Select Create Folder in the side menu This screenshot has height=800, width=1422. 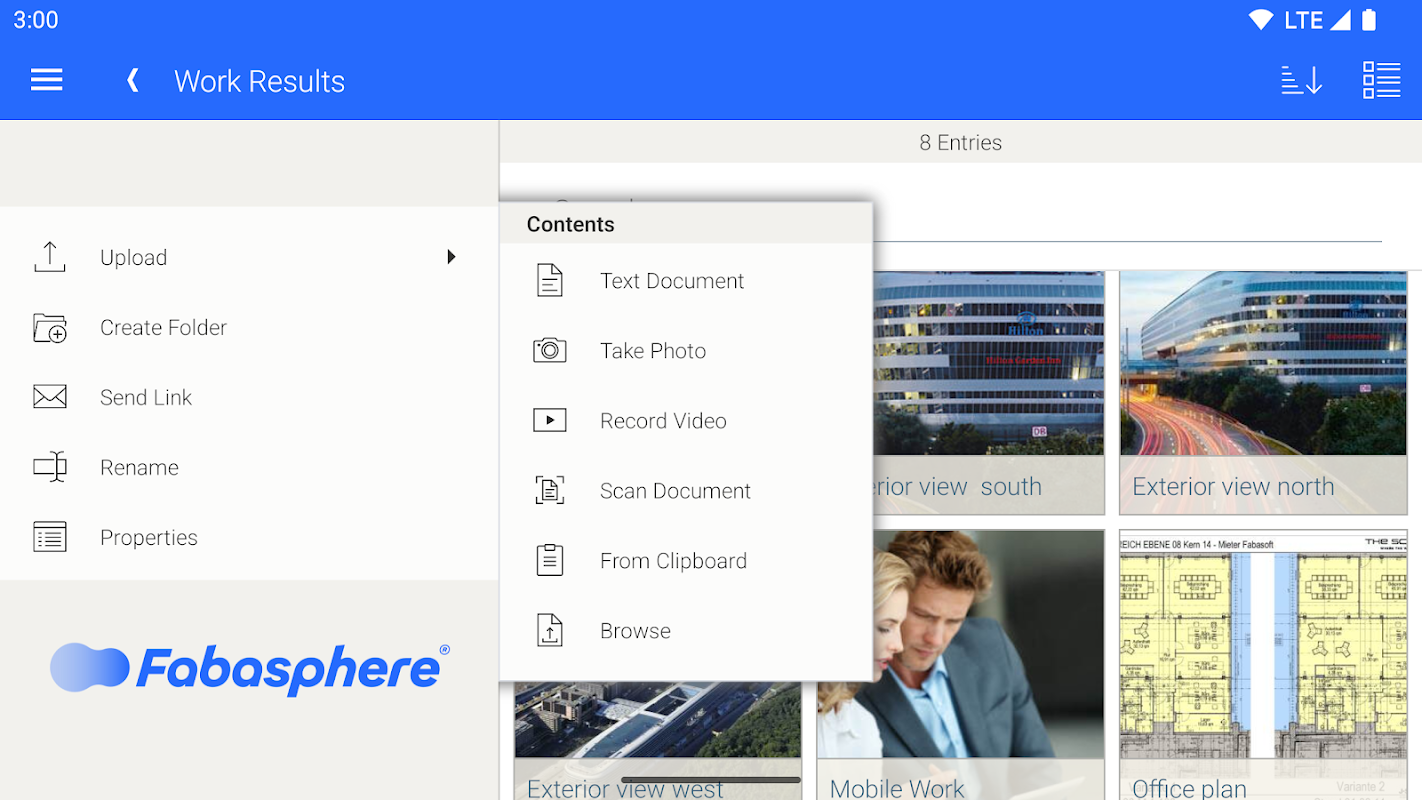(249, 327)
